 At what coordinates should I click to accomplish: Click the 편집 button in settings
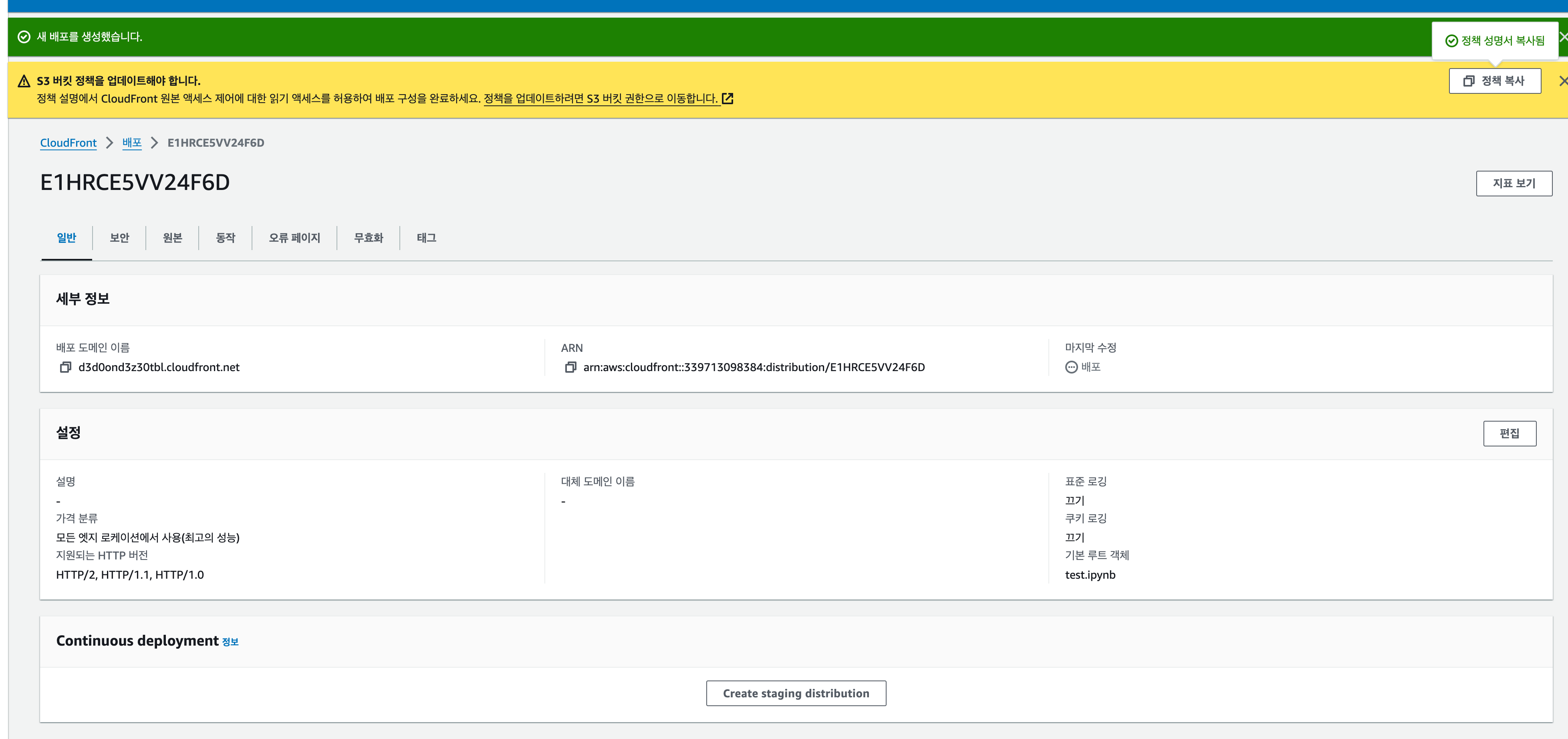[1510, 433]
